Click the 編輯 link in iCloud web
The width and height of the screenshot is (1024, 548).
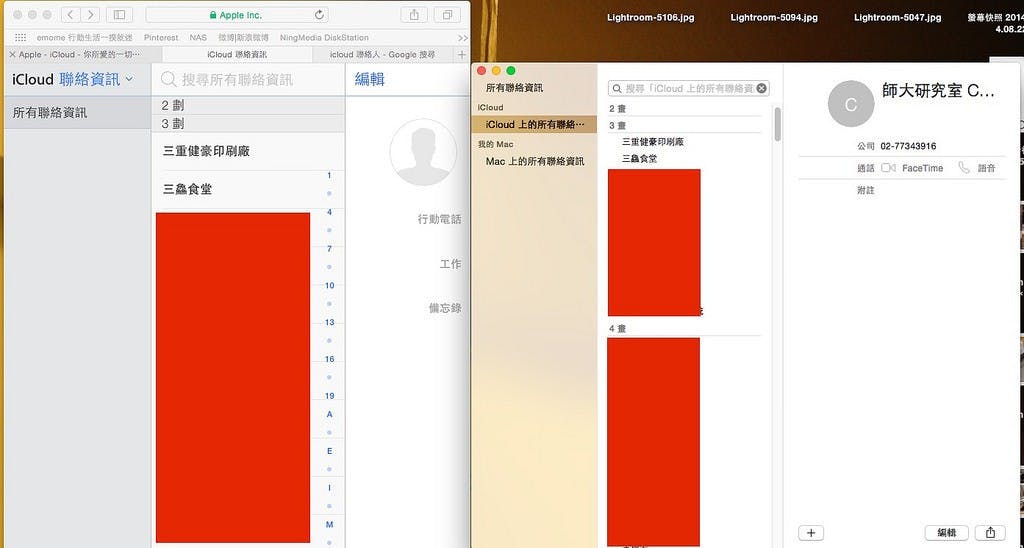pos(370,80)
